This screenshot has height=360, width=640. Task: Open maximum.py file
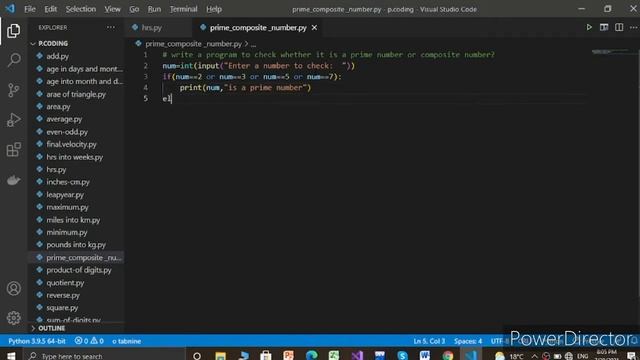[x=67, y=207]
